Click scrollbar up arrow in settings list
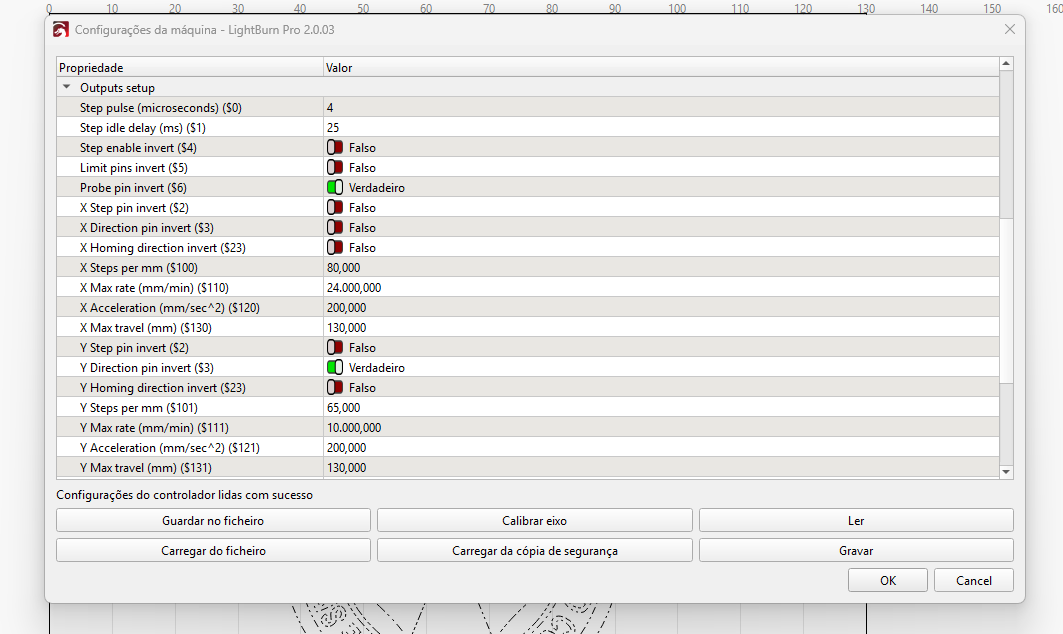Viewport: 1063px width, 634px height. click(x=1006, y=64)
